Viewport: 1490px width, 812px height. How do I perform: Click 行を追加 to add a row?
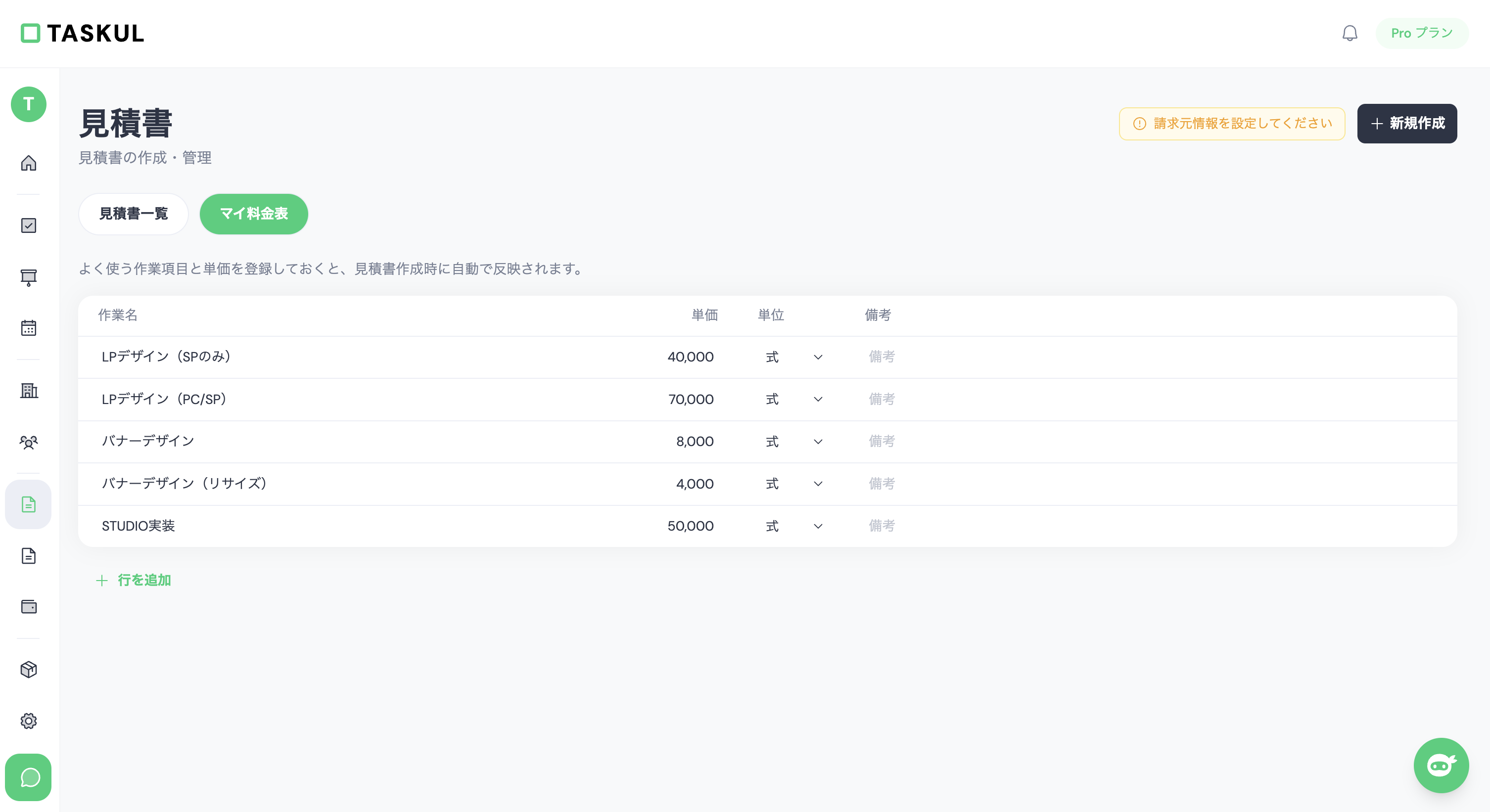click(133, 580)
